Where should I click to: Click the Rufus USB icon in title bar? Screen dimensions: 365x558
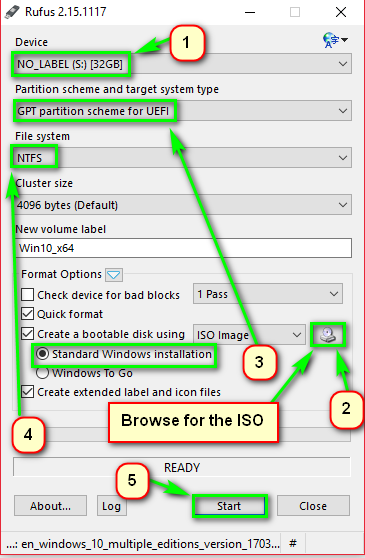[12, 12]
